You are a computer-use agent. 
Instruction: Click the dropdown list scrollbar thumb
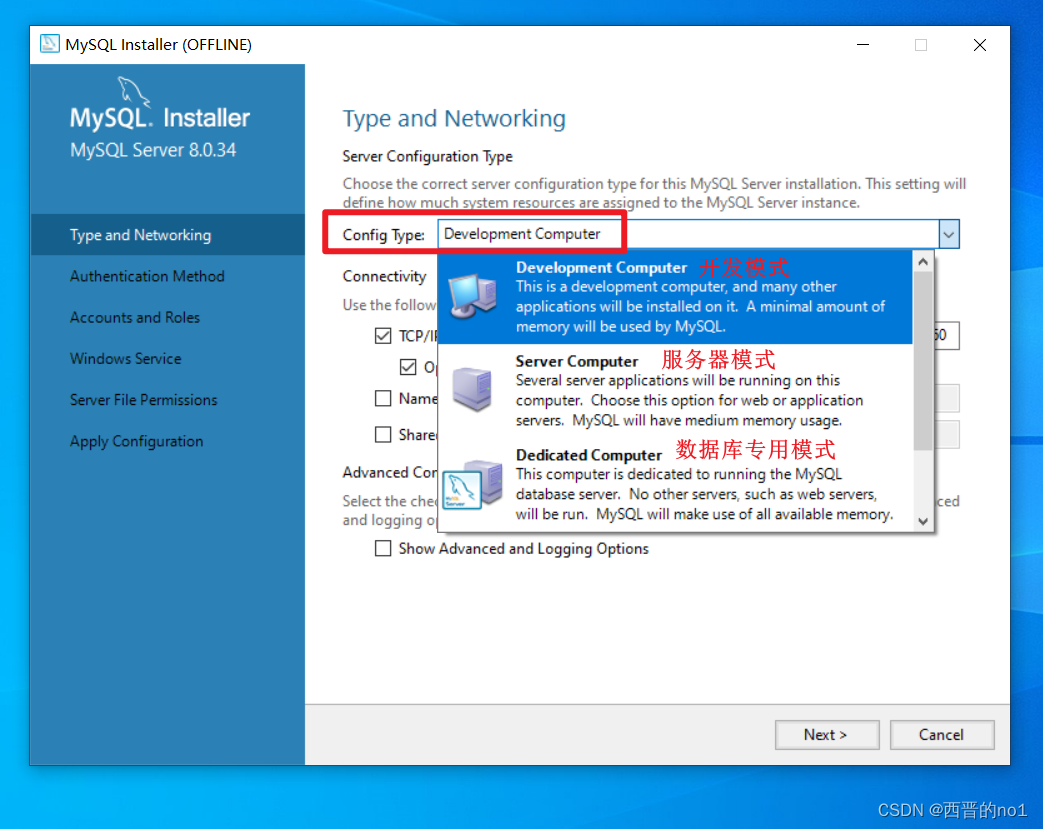click(x=923, y=361)
